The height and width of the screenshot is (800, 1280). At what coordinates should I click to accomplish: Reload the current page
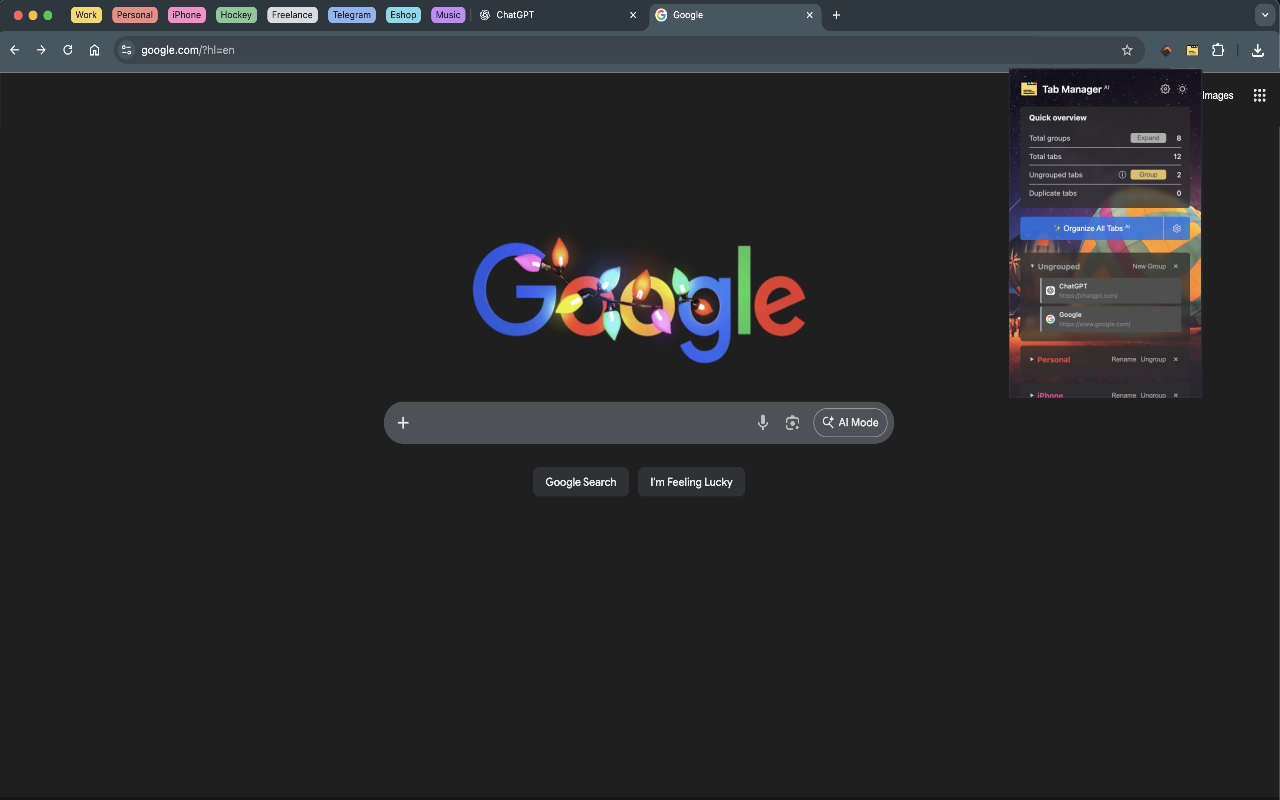(x=68, y=50)
